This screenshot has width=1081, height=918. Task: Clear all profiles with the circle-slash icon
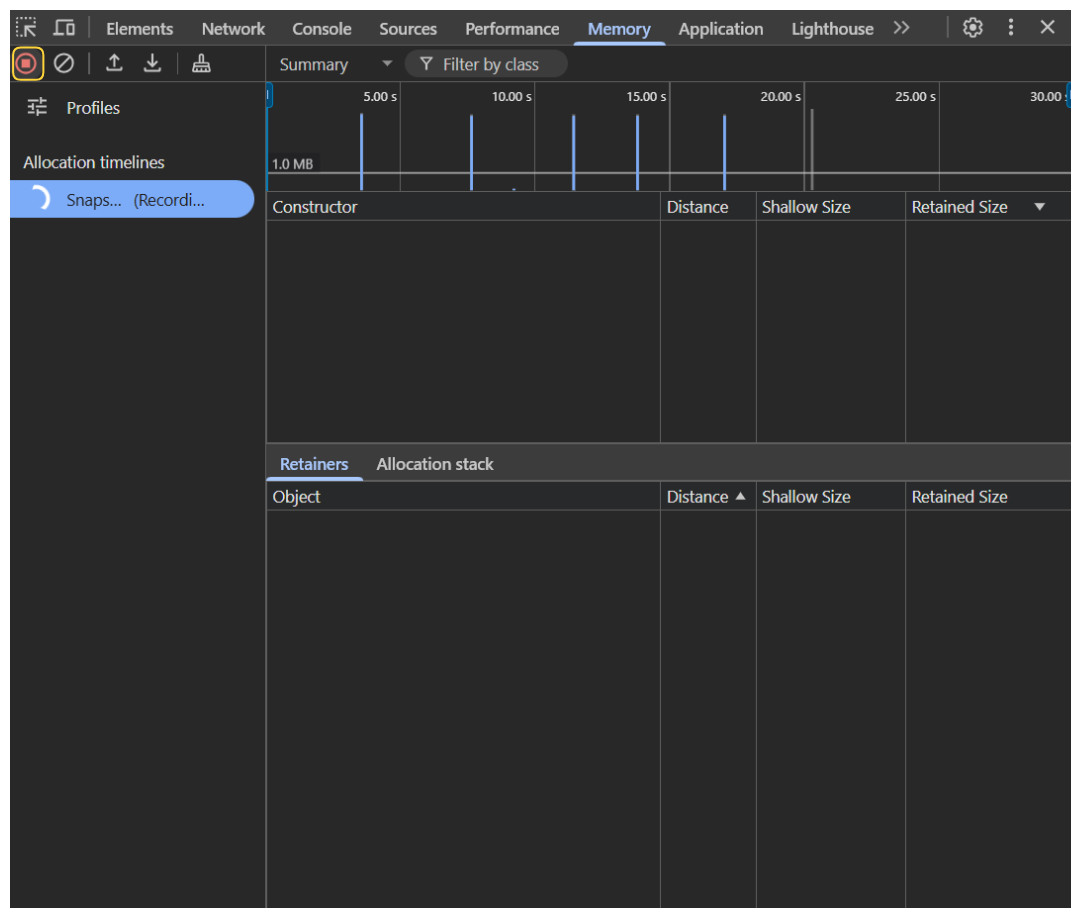[64, 64]
